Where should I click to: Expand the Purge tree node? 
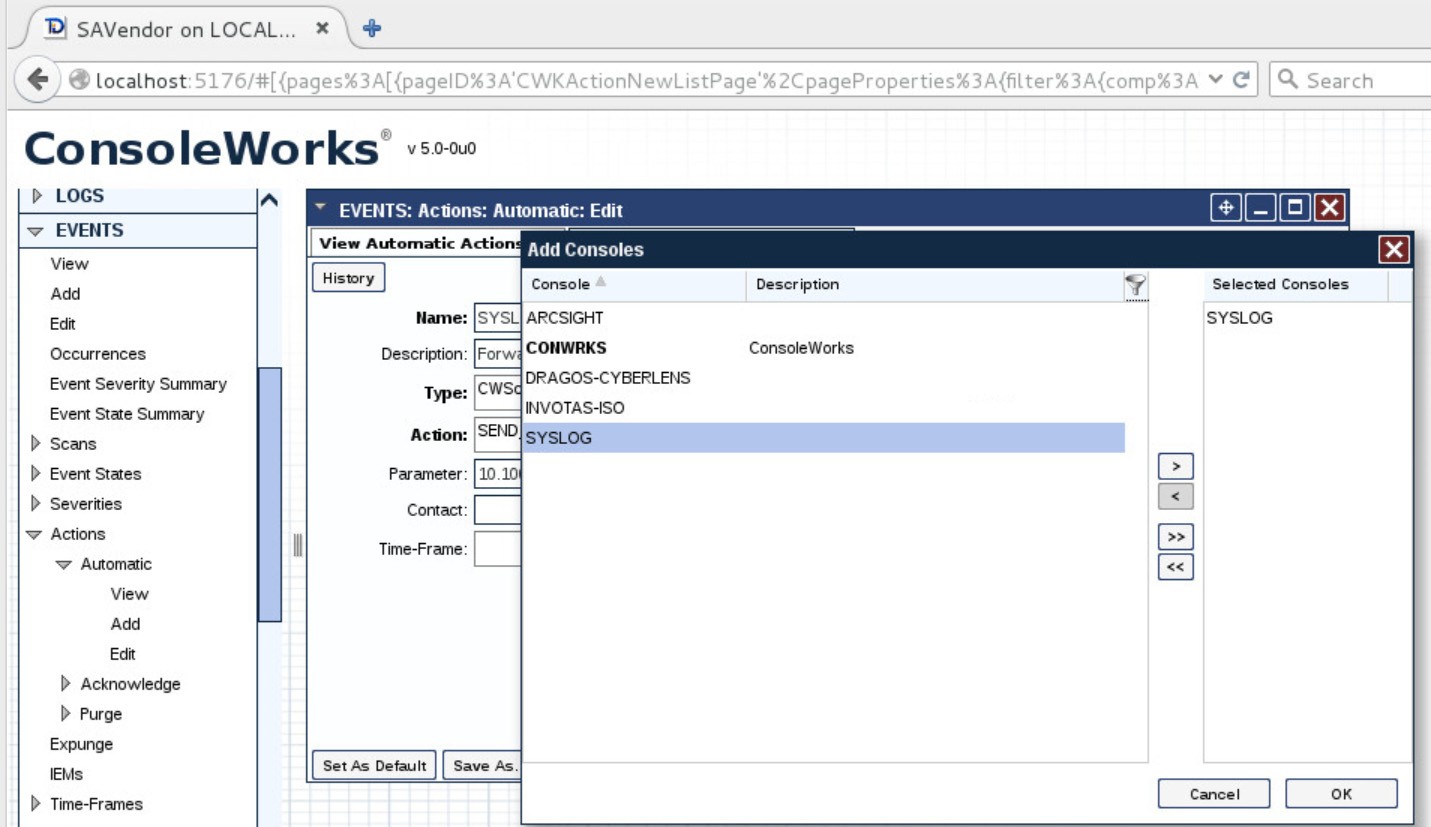(x=66, y=714)
